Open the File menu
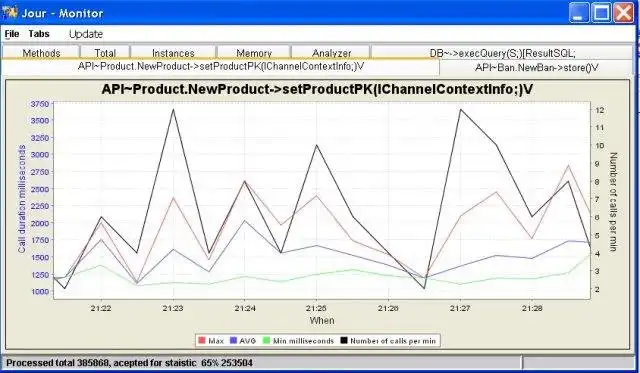The image size is (640, 373). (x=11, y=34)
